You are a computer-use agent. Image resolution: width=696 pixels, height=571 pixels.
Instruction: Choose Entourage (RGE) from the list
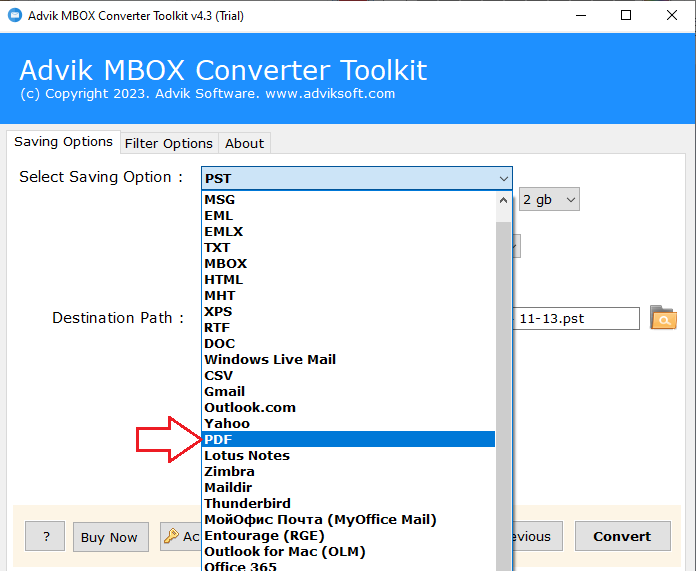coord(348,535)
